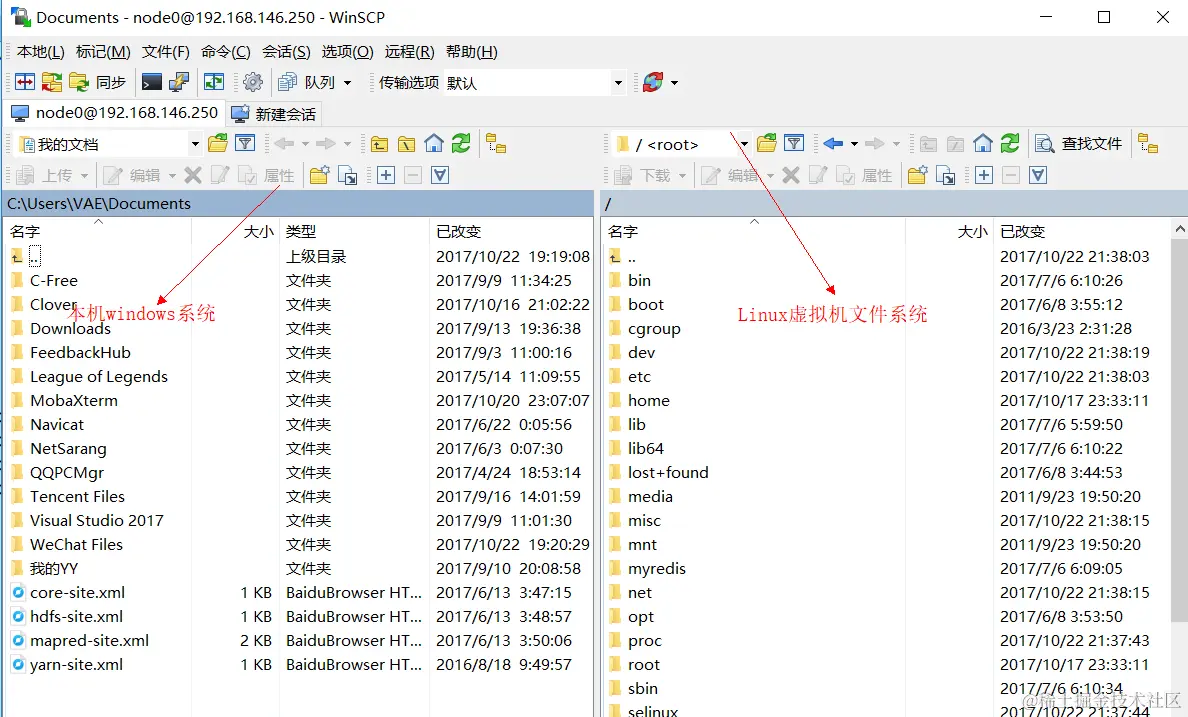Open the 传输选项 默认 transfer settings combo box
The height and width of the screenshot is (717, 1188).
pyautogui.click(x=535, y=83)
